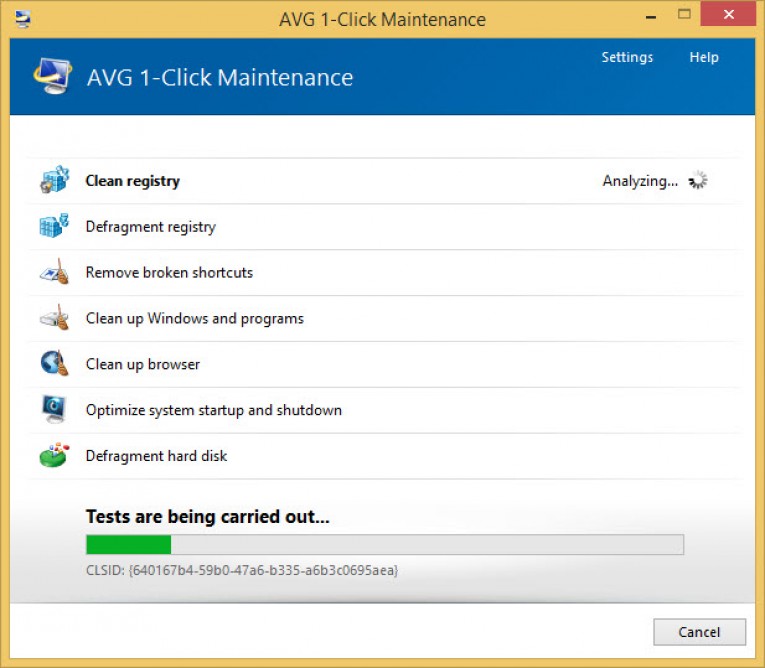Close the AVG 1-Click Maintenance window
765x668 pixels.
[728, 14]
